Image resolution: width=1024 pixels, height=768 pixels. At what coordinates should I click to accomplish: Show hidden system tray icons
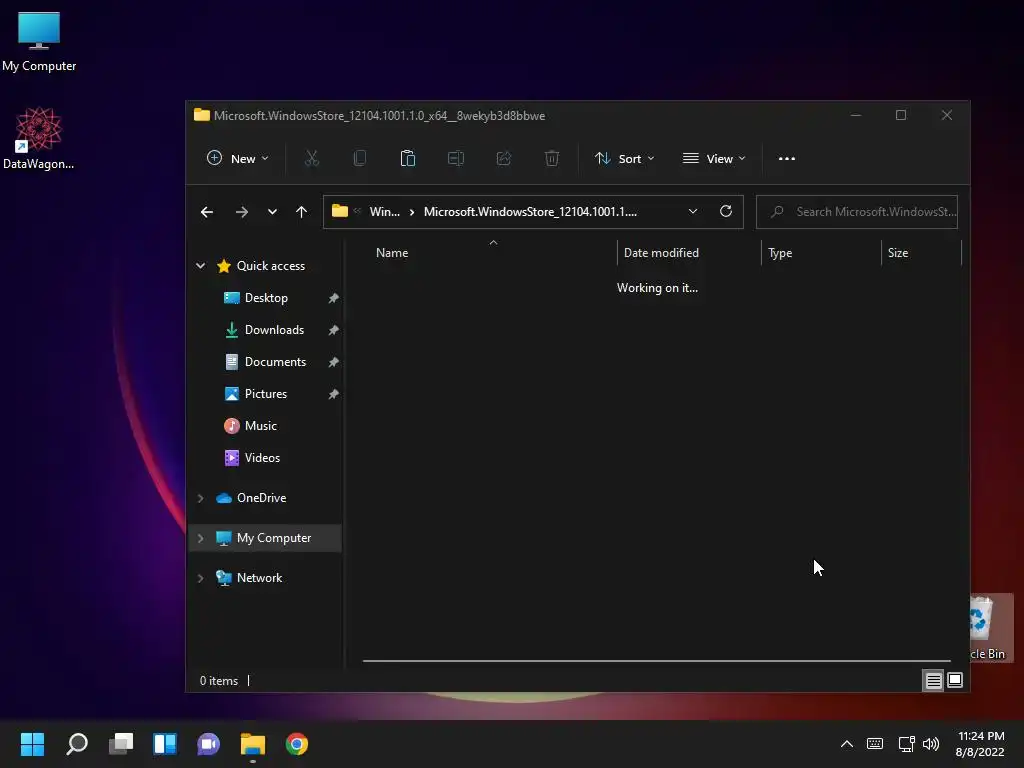click(846, 744)
